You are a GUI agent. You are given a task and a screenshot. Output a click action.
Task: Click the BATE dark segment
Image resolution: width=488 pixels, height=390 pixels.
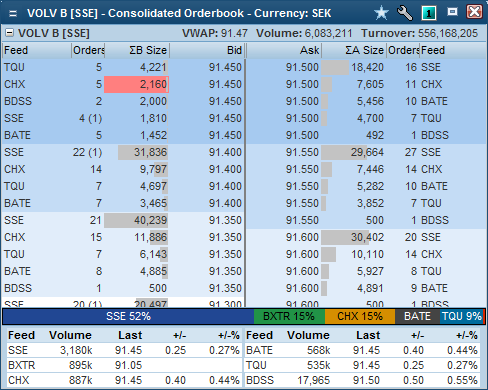point(417,316)
